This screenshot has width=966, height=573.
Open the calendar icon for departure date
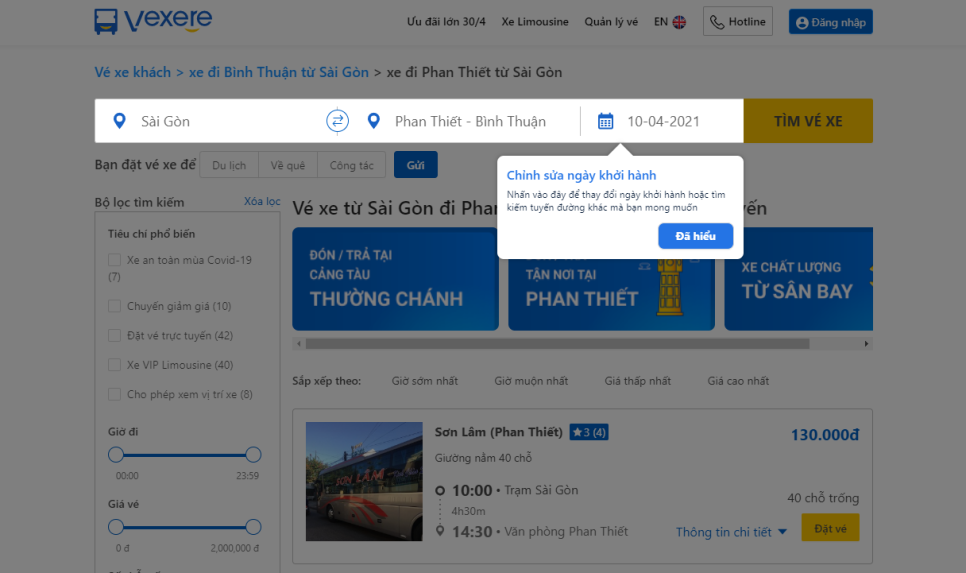coord(606,121)
